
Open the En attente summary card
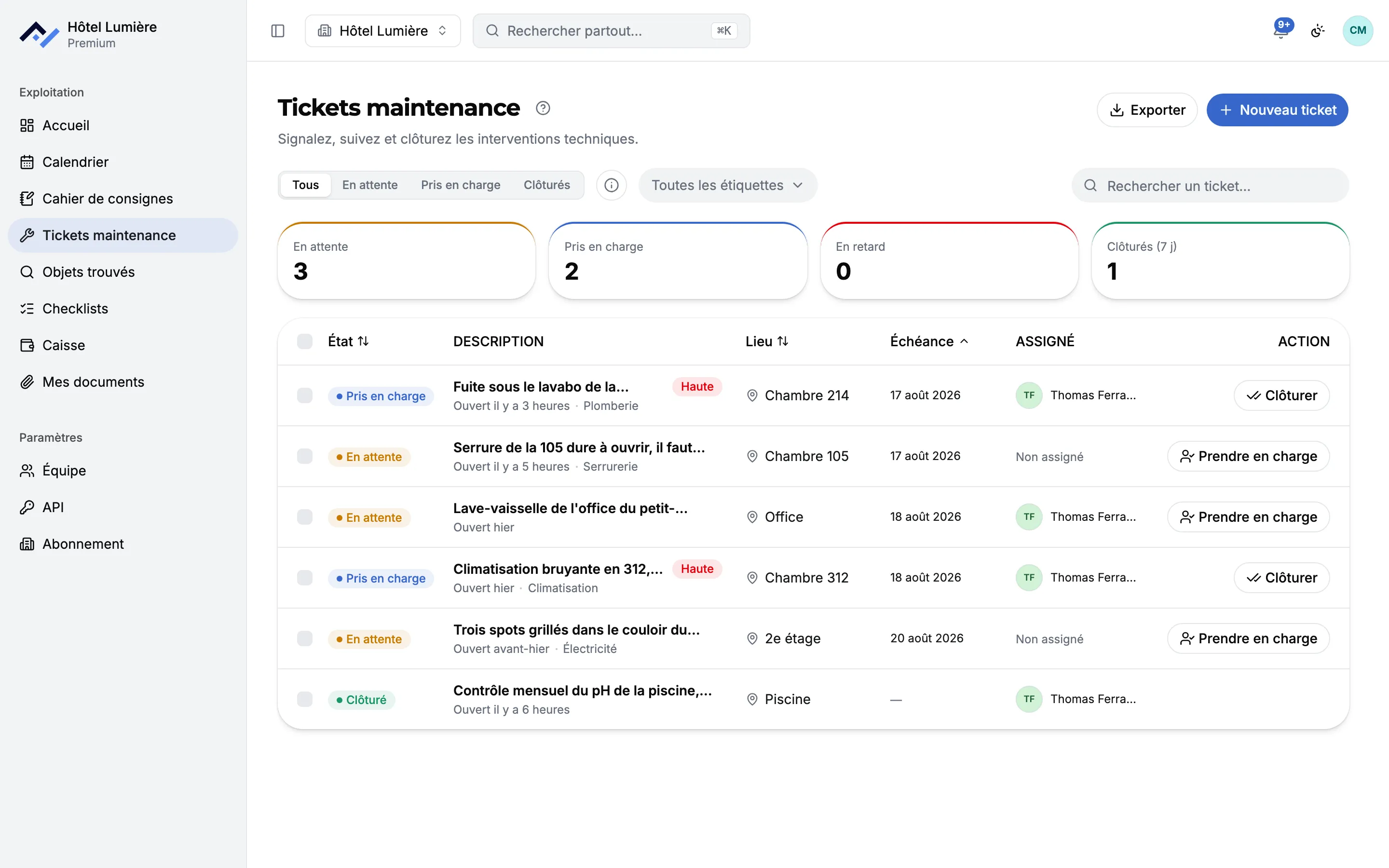point(407,260)
